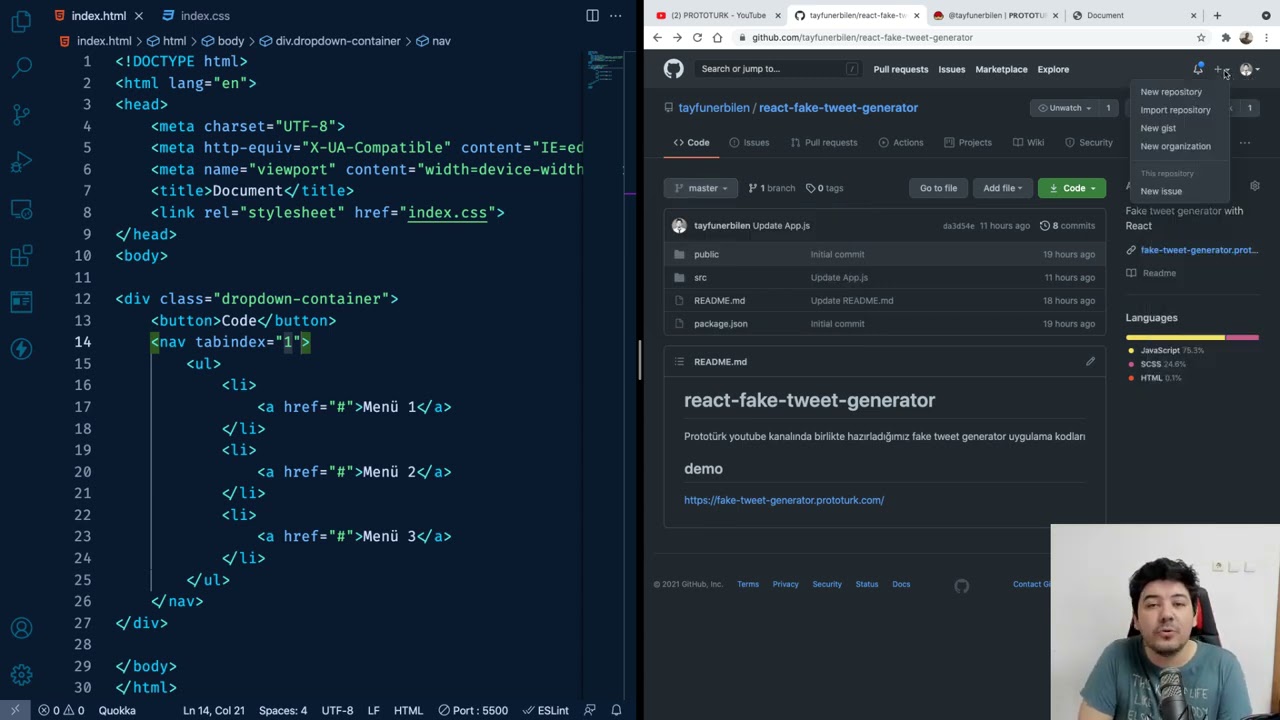Open the VS Code Manage gear icon
The width and height of the screenshot is (1280, 720).
click(x=21, y=675)
